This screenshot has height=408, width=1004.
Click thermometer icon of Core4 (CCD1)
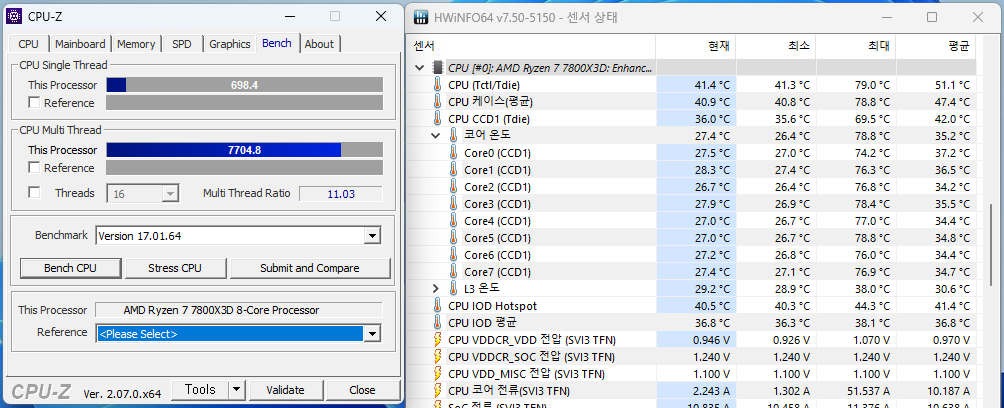[454, 220]
